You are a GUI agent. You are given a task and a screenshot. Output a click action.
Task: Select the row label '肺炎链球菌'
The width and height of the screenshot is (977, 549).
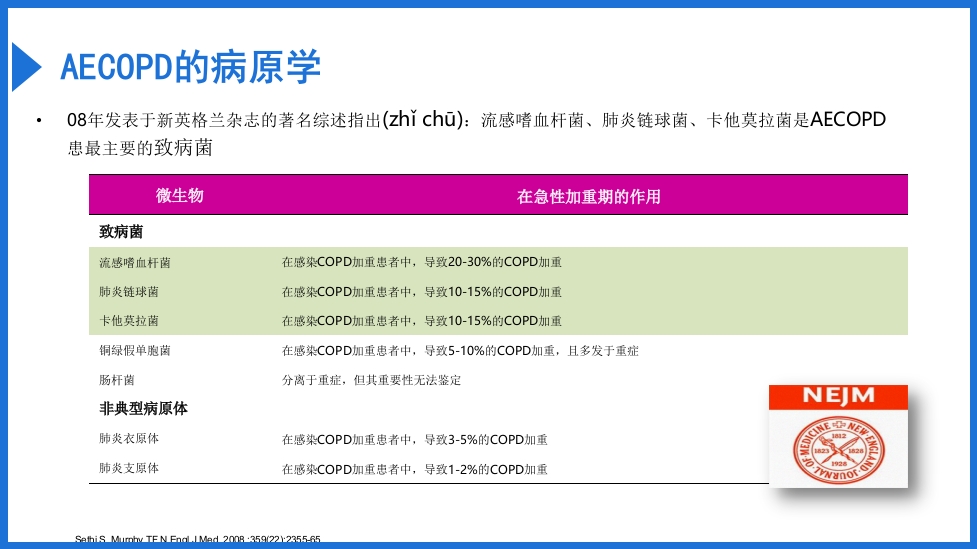tap(129, 292)
